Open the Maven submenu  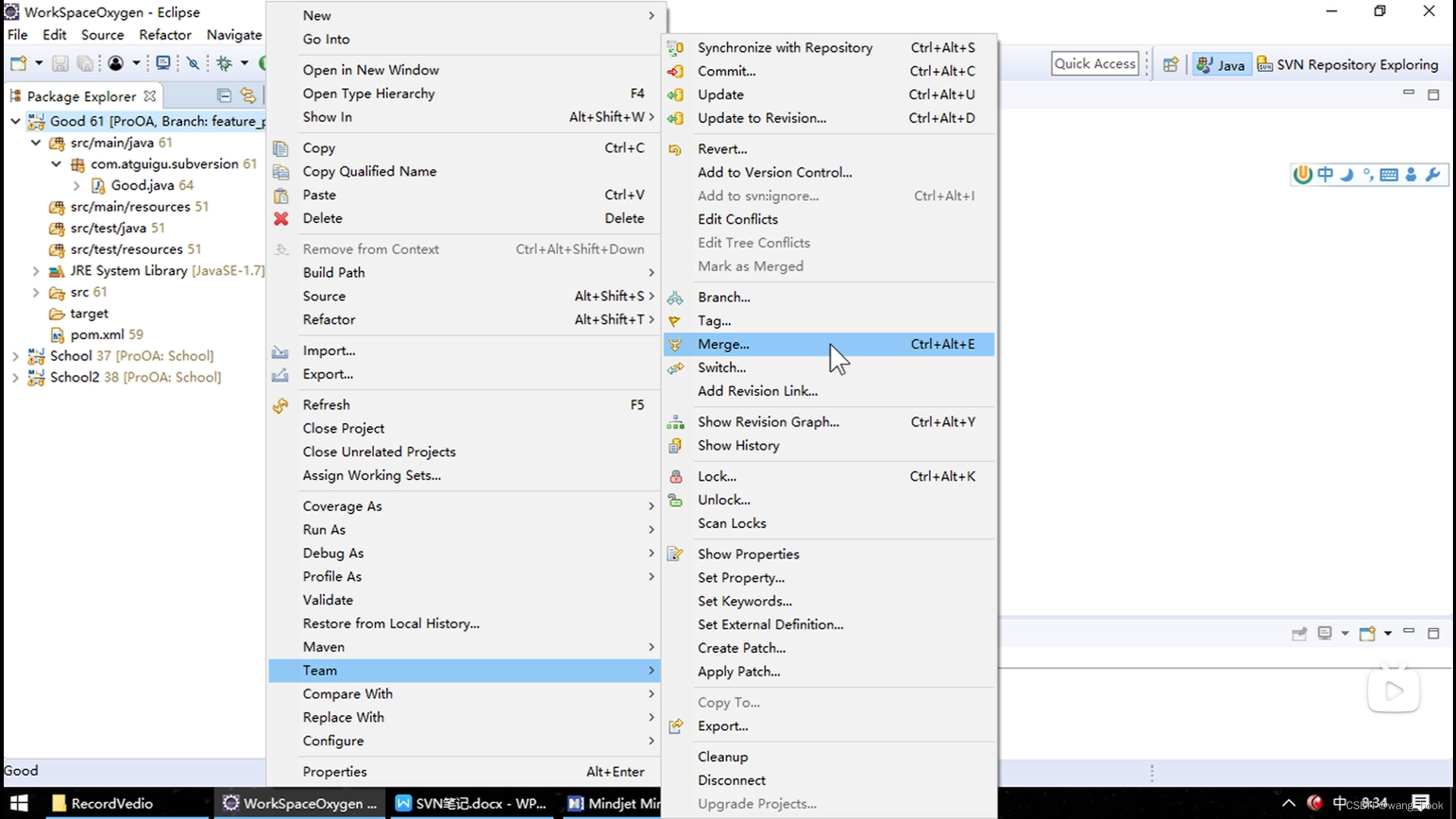click(x=464, y=647)
